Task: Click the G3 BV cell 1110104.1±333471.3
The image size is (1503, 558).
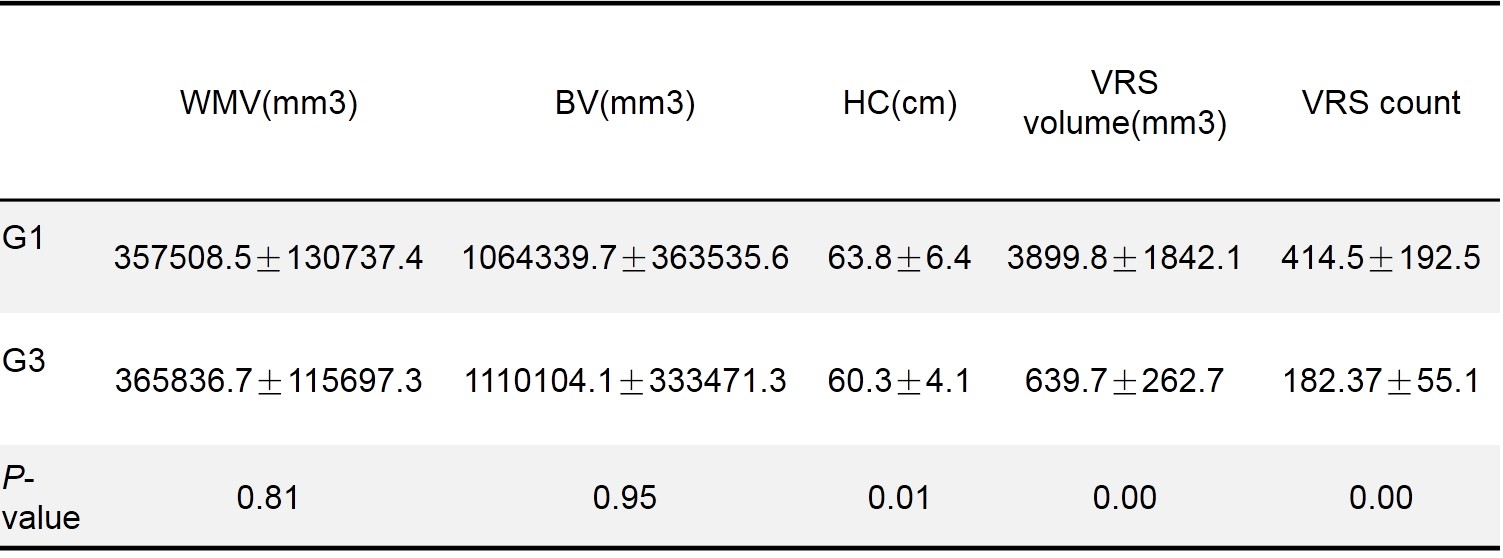Action: point(625,381)
